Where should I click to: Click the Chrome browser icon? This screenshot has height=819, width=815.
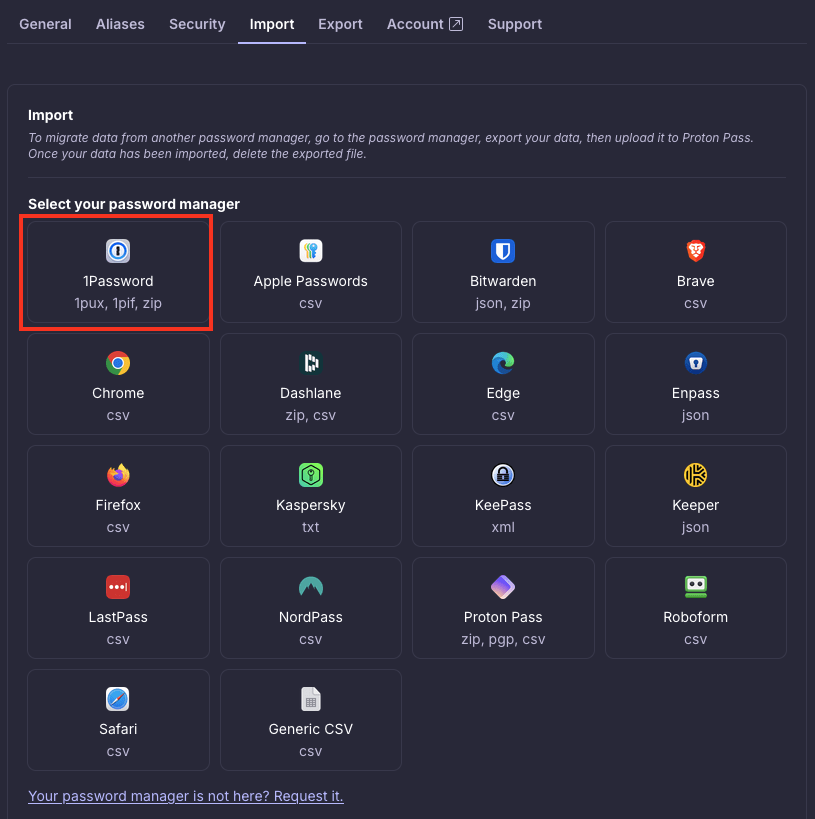coord(118,363)
